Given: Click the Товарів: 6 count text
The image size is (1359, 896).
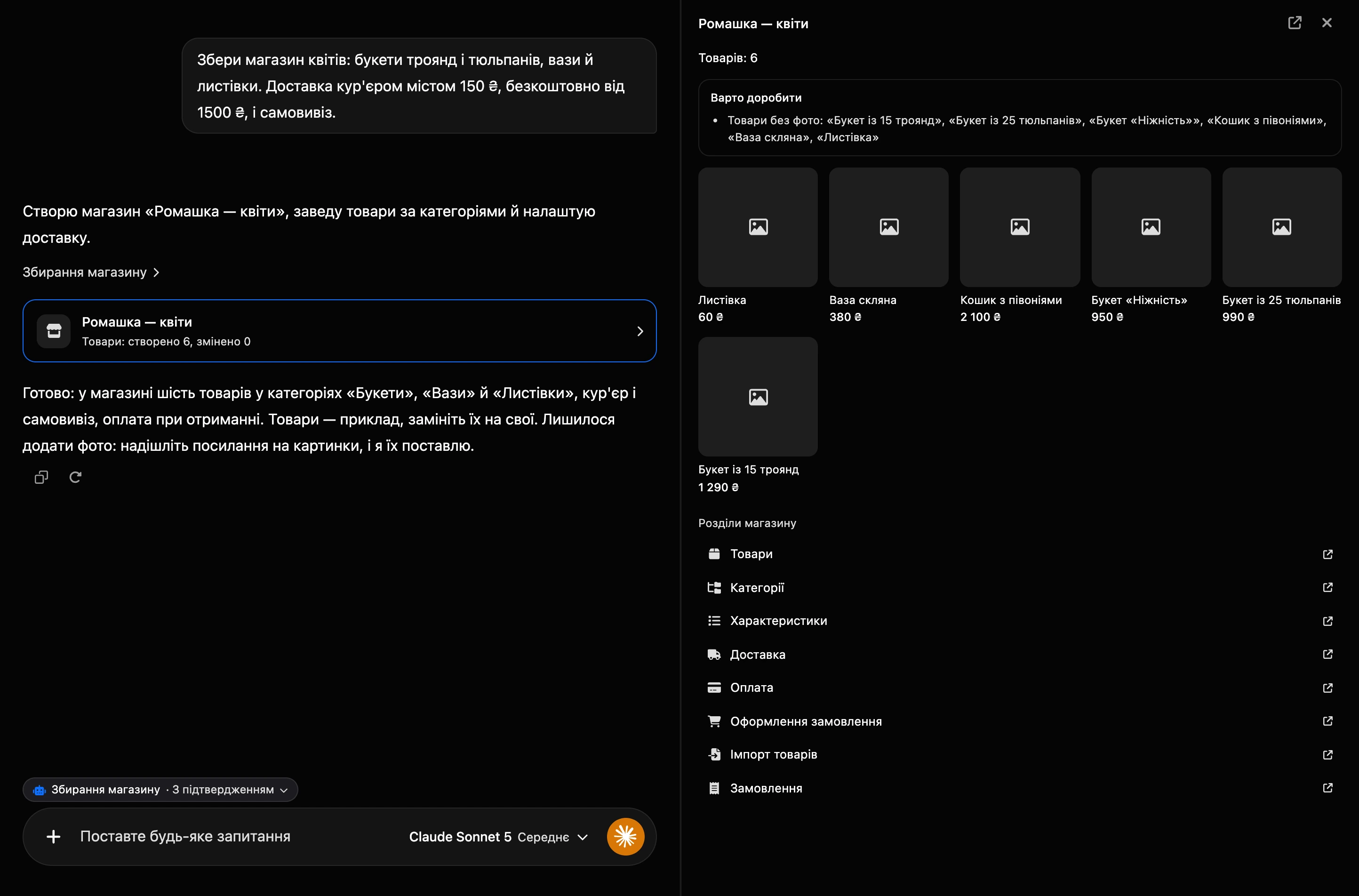Looking at the screenshot, I should click(x=728, y=58).
